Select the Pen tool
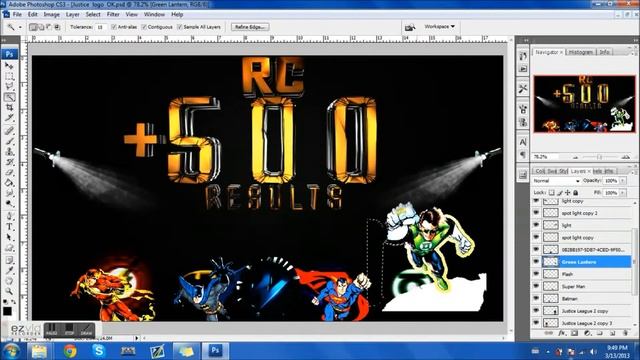 point(9,216)
